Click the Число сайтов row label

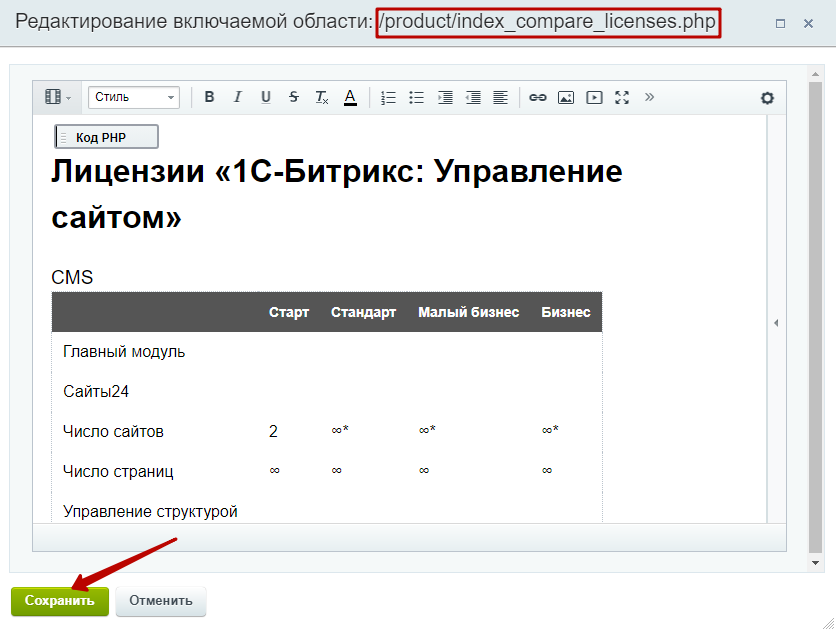pyautogui.click(x=113, y=431)
